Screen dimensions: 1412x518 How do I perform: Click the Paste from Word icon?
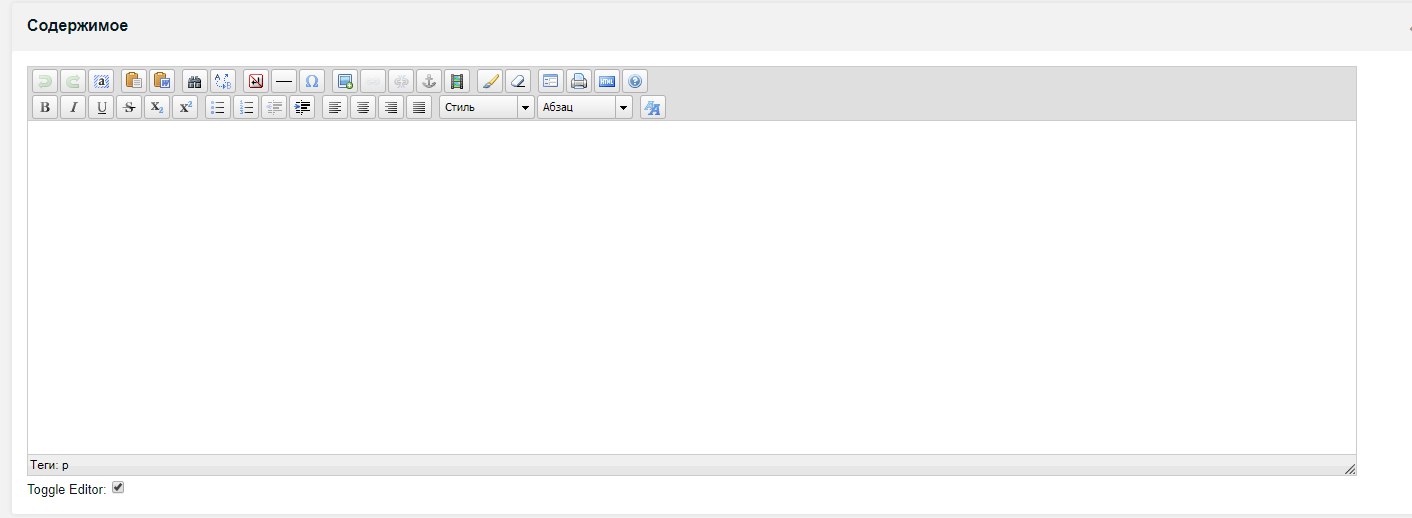[x=162, y=81]
